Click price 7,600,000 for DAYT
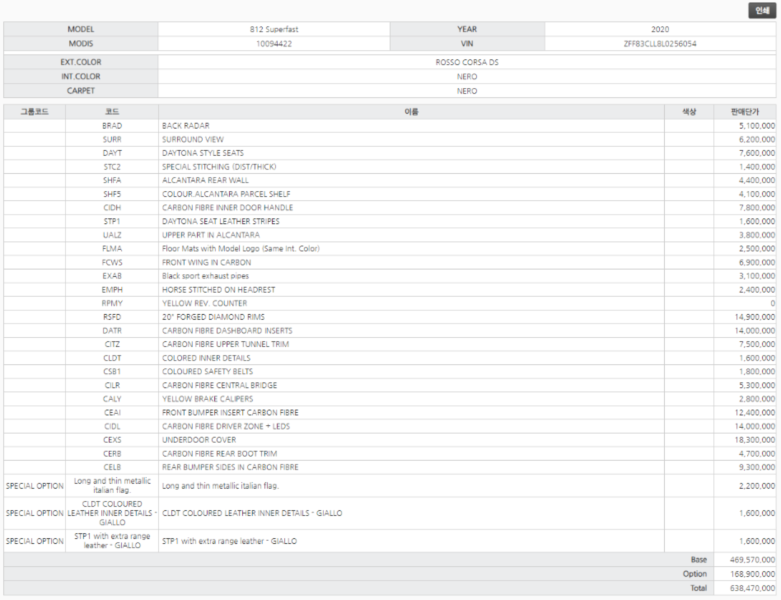 click(x=757, y=153)
